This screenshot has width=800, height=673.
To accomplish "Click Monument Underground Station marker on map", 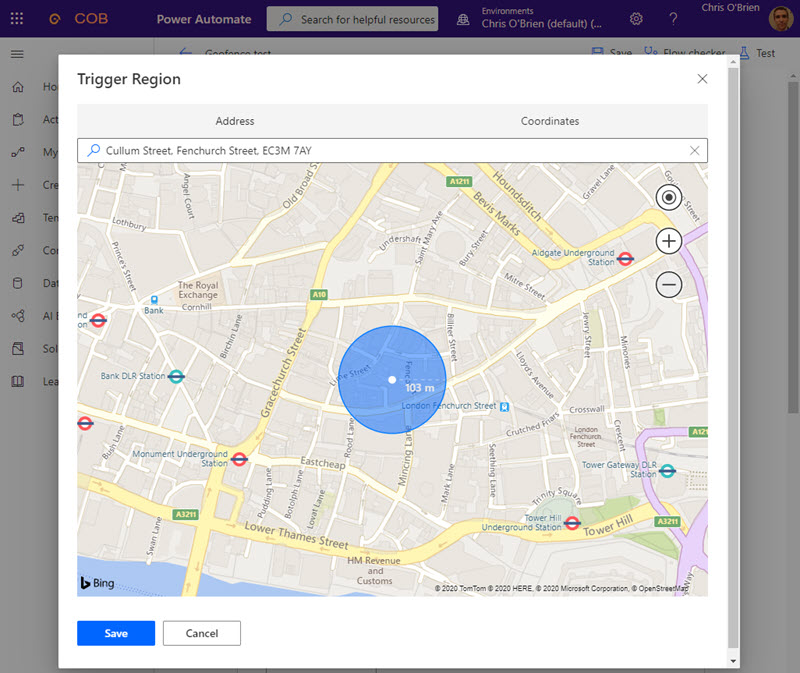I will [239, 459].
